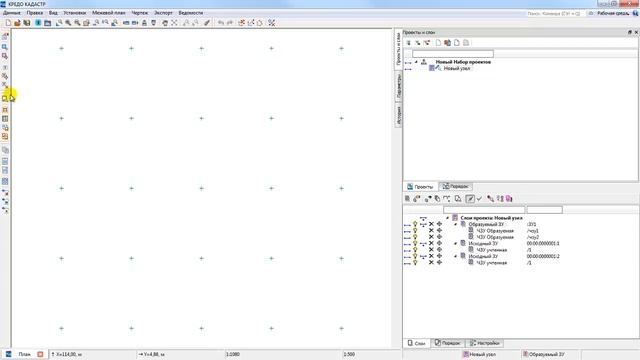This screenshot has height=360, width=640.
Task: Click the move cross icon on Образуемый ЗУ row
Action: pyautogui.click(x=439, y=224)
